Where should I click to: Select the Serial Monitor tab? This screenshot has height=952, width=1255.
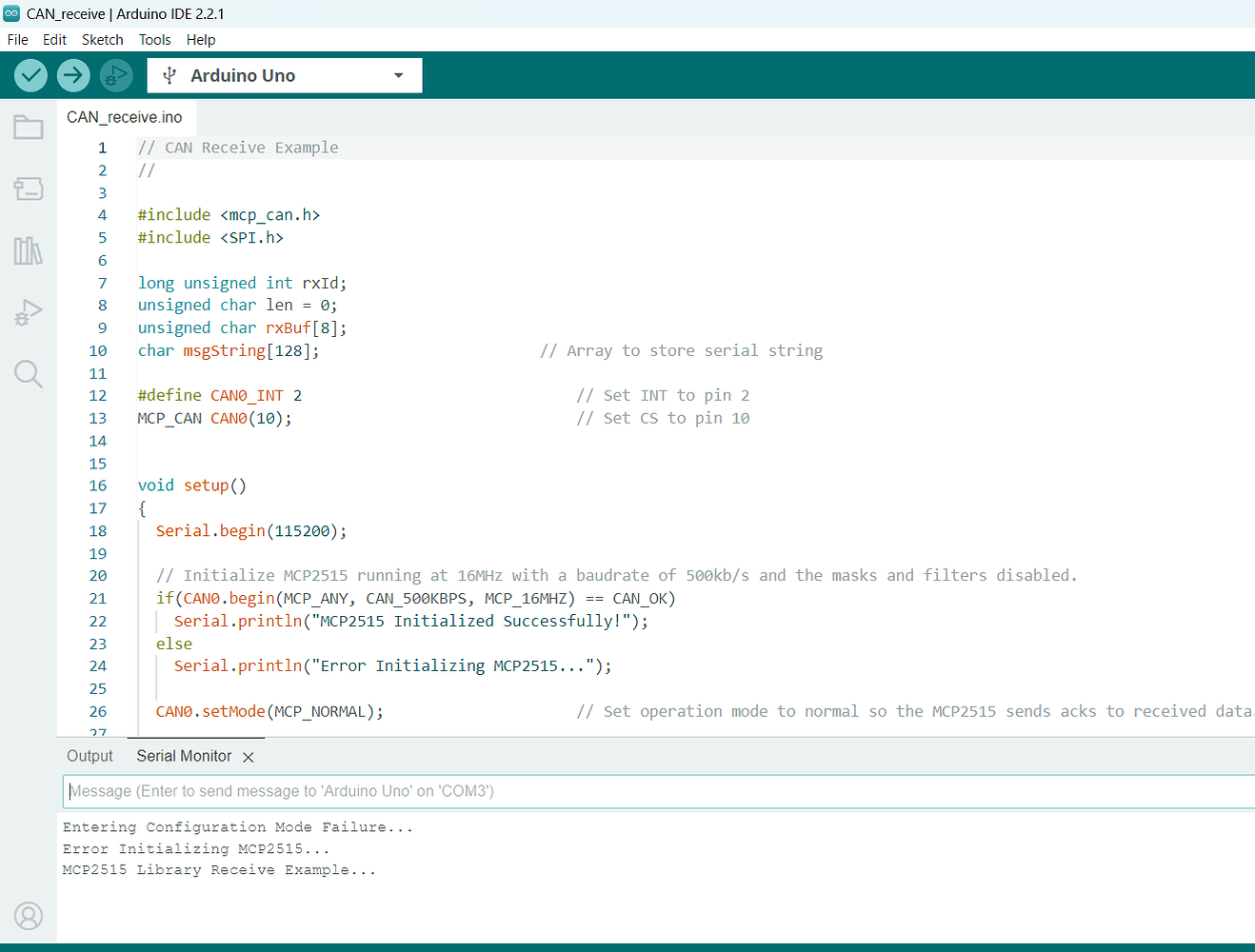point(183,756)
